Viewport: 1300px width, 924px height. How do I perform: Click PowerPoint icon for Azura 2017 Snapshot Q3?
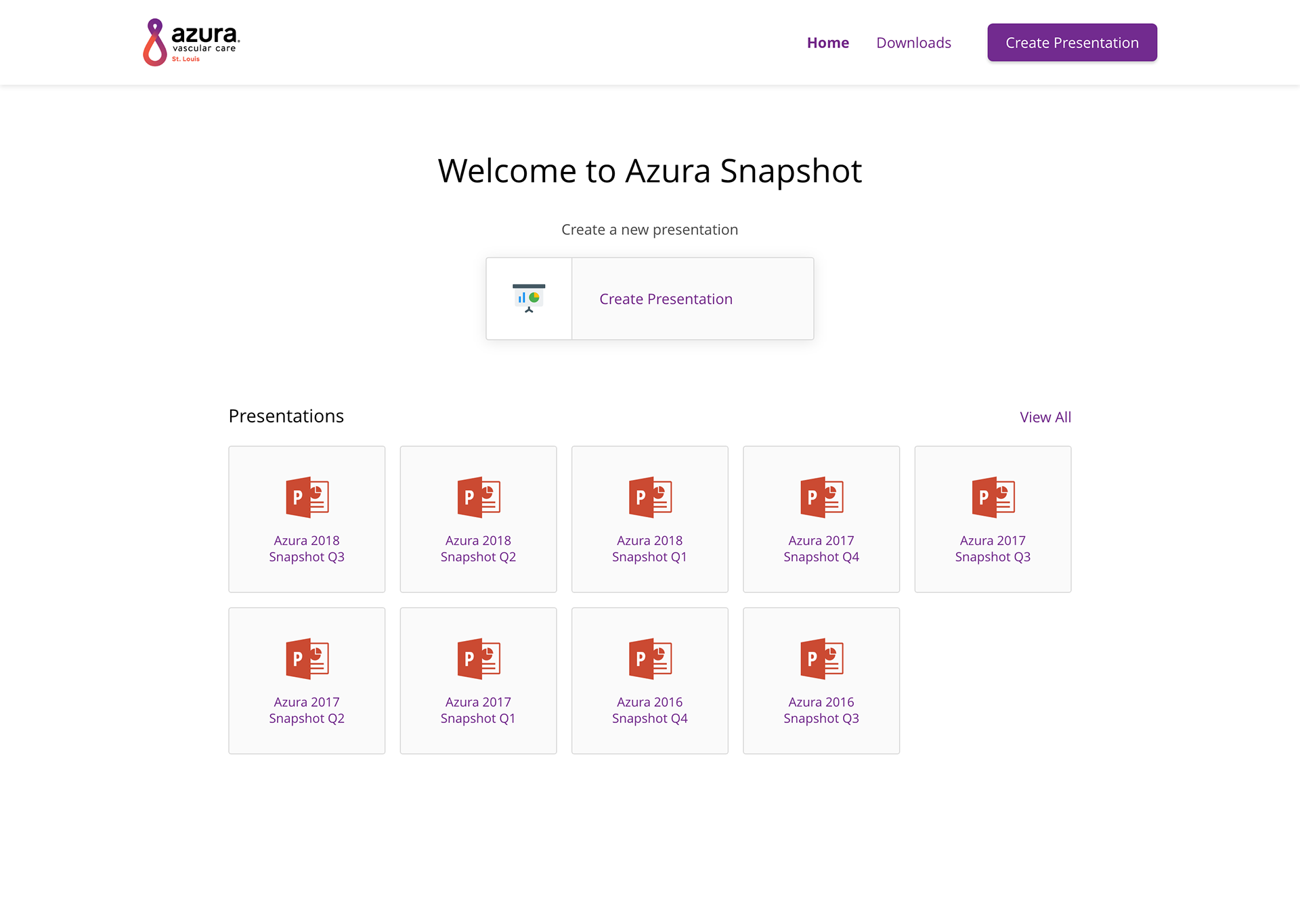[x=993, y=497]
